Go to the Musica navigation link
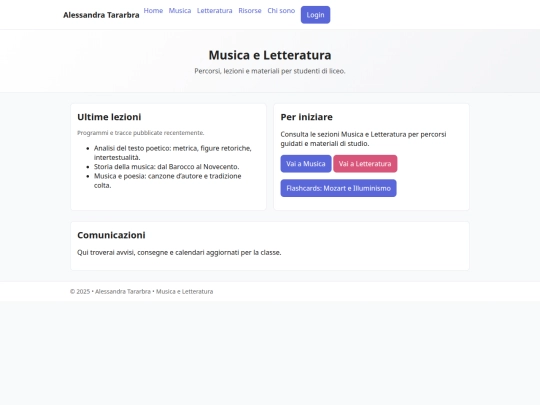 pos(180,11)
